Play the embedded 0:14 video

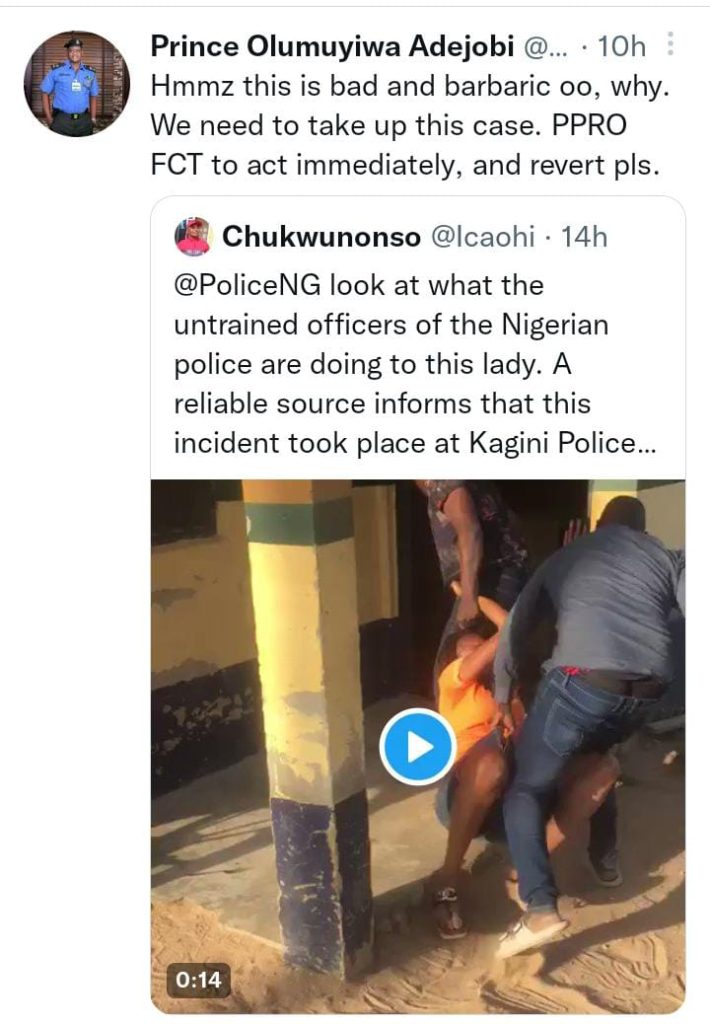coord(417,746)
